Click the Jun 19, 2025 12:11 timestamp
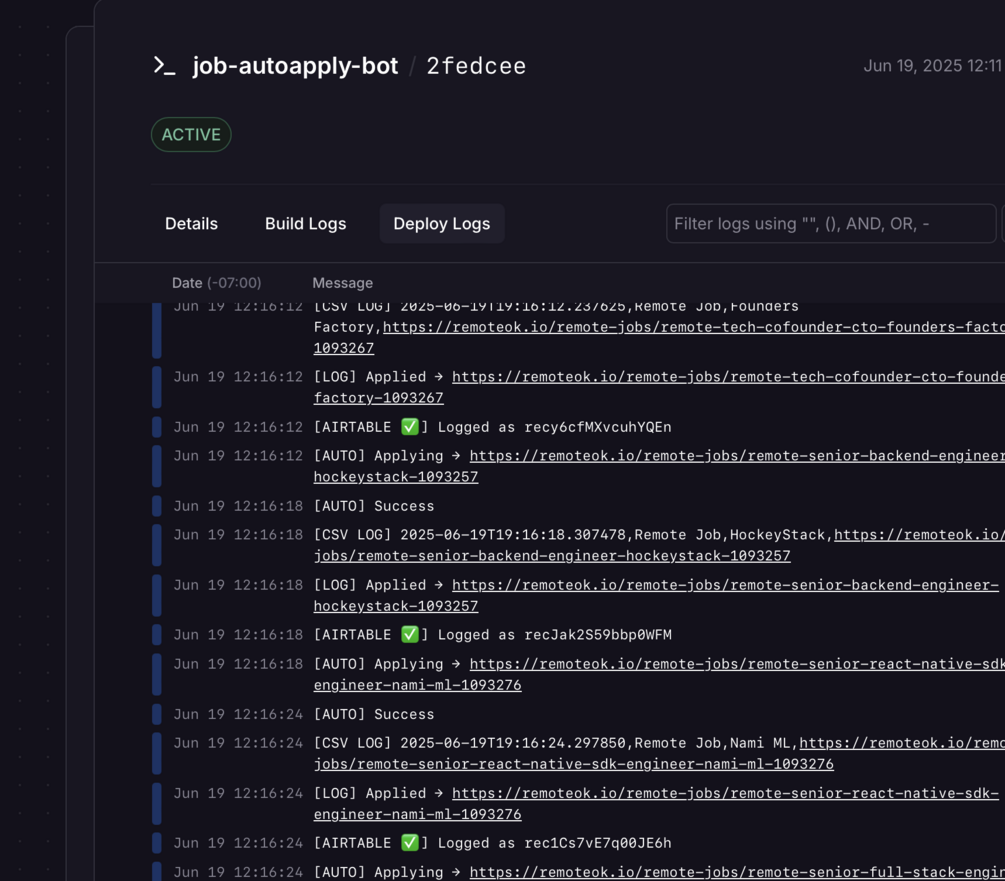 pyautogui.click(x=932, y=65)
